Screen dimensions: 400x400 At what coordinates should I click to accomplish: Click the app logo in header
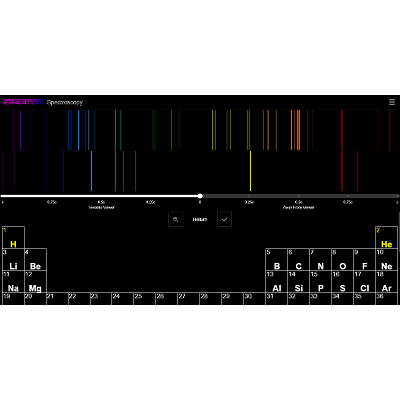click(23, 102)
